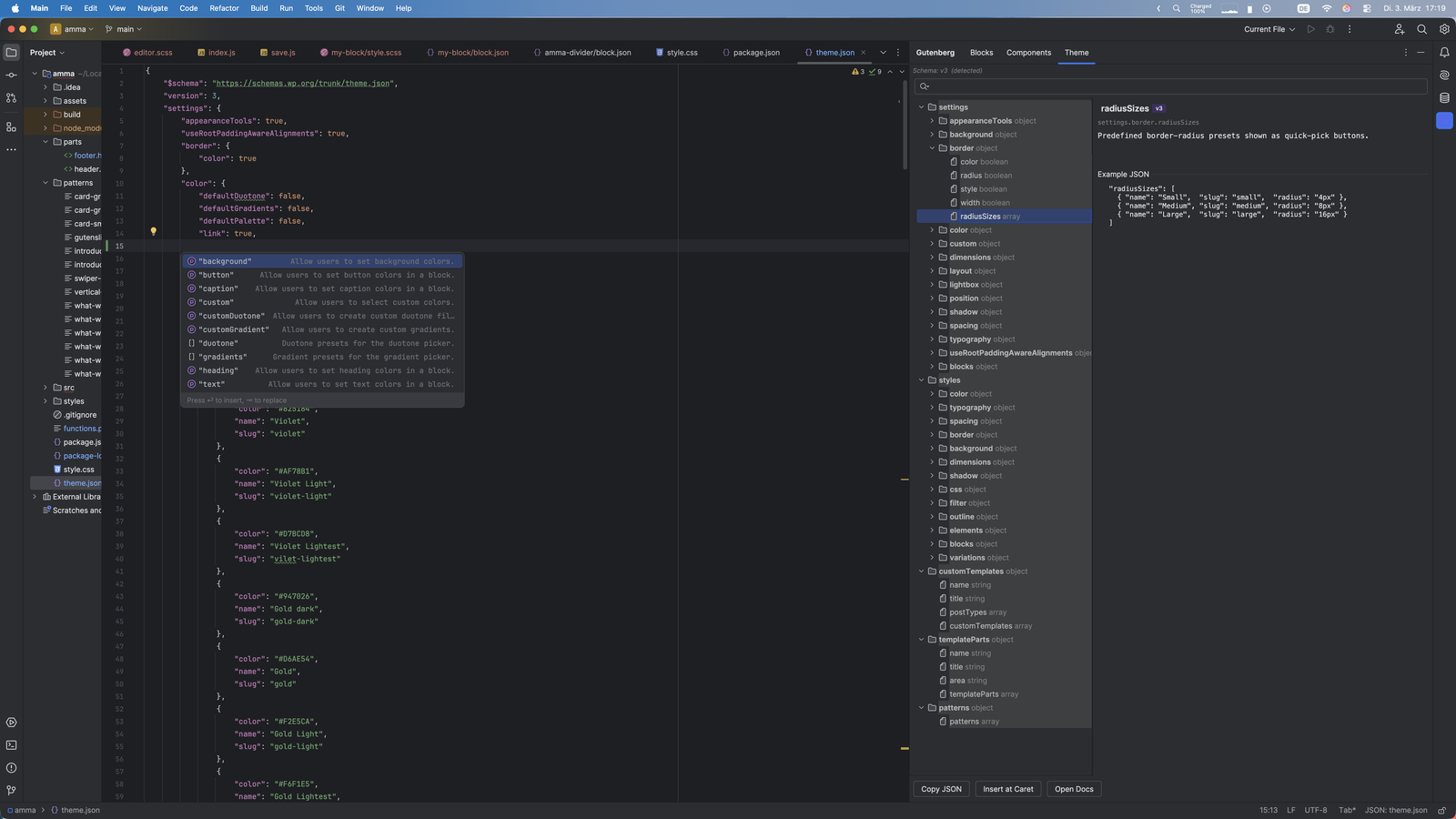Screen dimensions: 1456x819
Task: Open the Problems tool window icon
Action: tap(11, 768)
